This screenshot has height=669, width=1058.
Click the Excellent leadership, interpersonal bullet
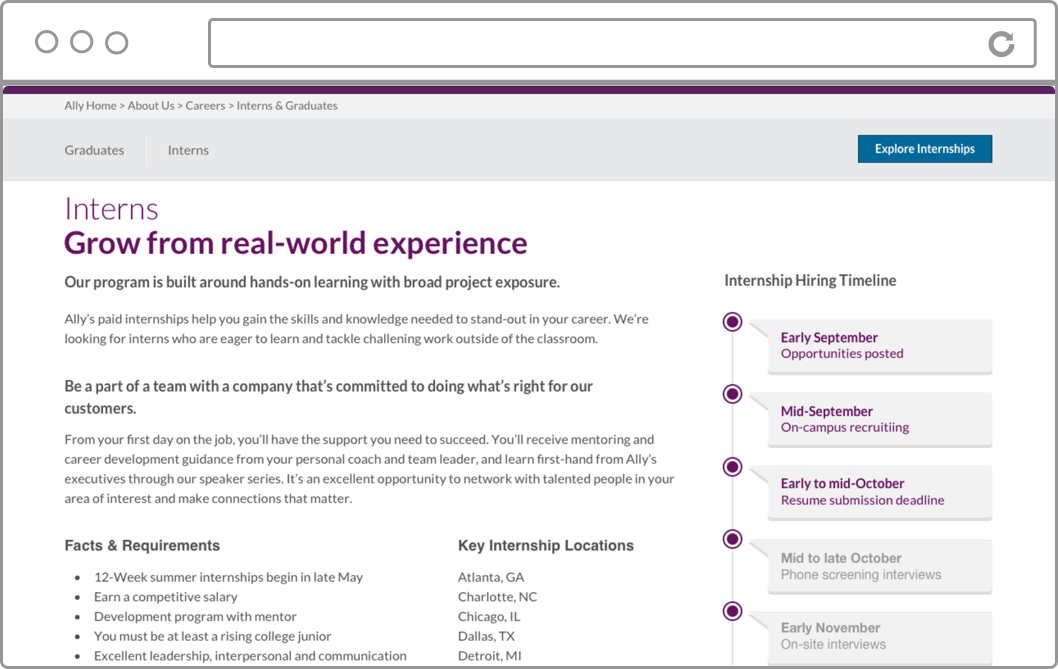pyautogui.click(x=250, y=655)
